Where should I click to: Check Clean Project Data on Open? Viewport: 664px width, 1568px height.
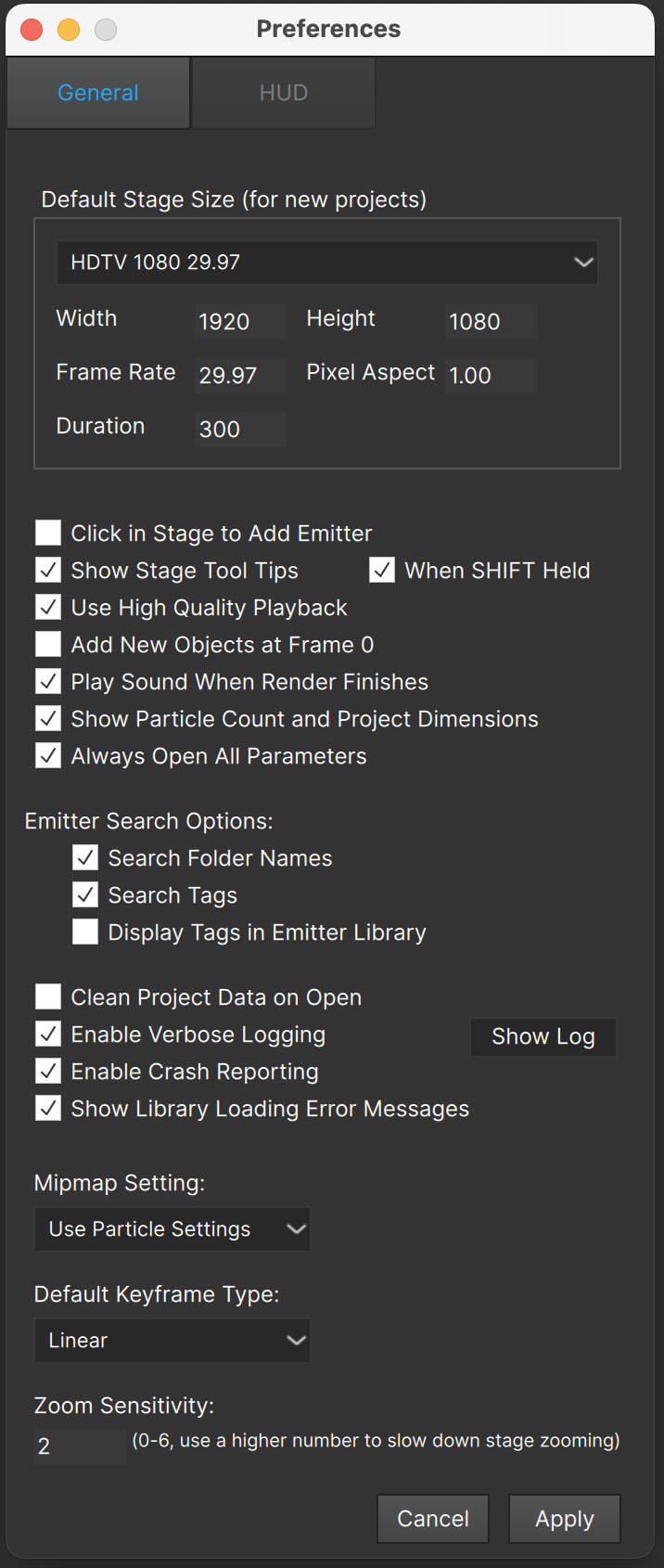point(48,996)
